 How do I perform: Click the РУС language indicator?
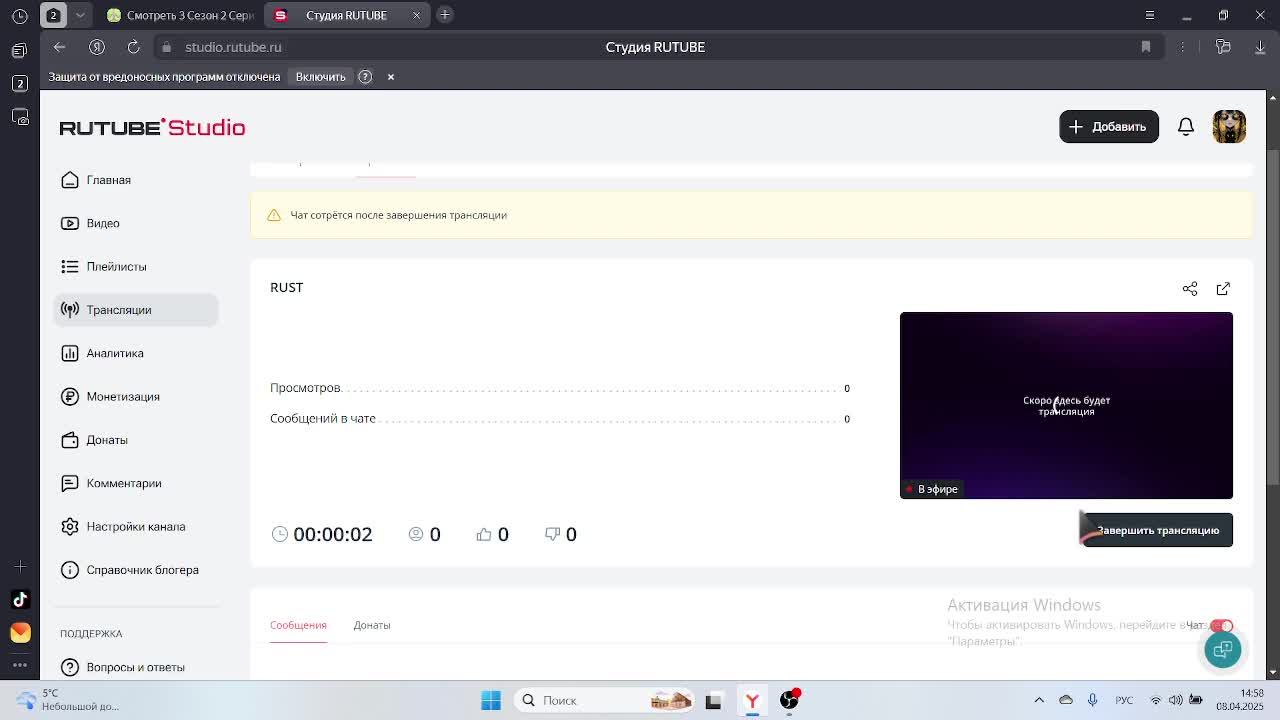pyautogui.click(x=1124, y=700)
